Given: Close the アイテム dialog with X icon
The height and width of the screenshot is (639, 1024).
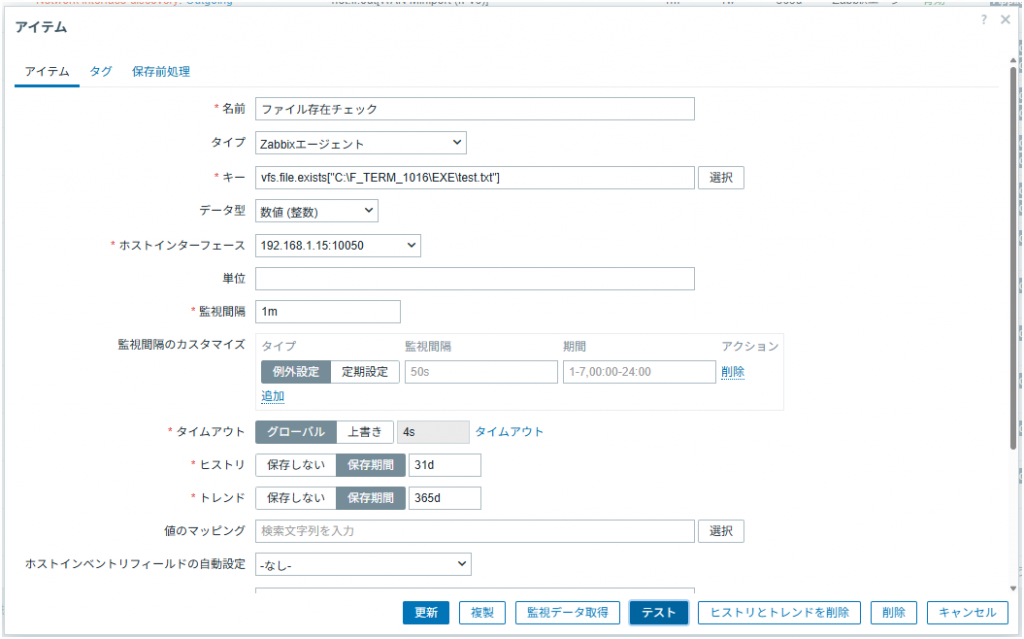Looking at the screenshot, I should click(x=1005, y=20).
